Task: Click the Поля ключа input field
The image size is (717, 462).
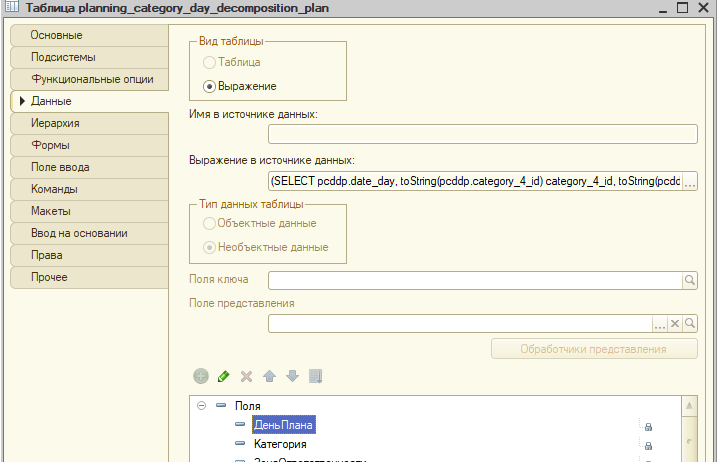Action: point(476,280)
